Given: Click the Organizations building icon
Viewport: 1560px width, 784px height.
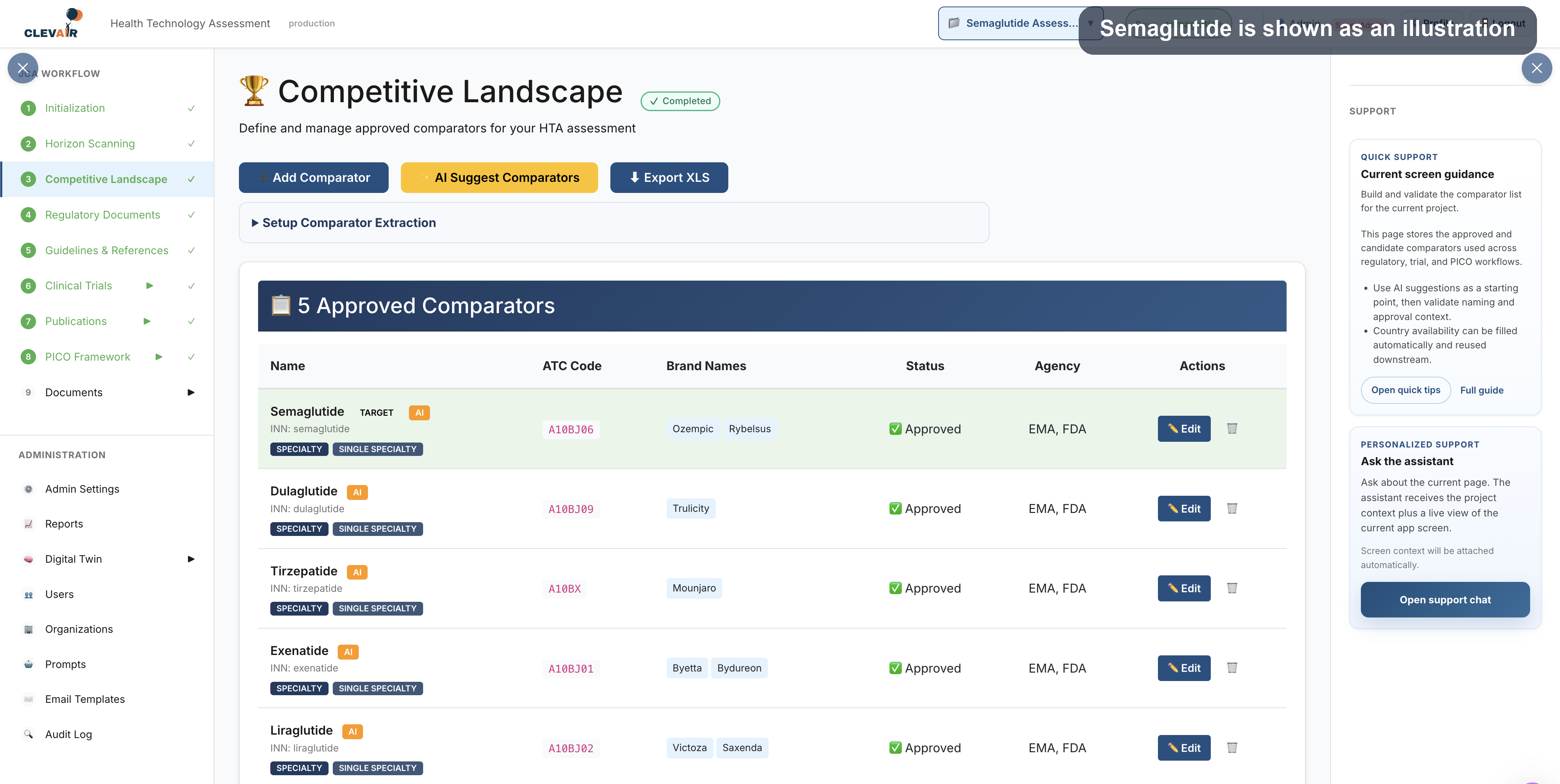Looking at the screenshot, I should point(28,630).
